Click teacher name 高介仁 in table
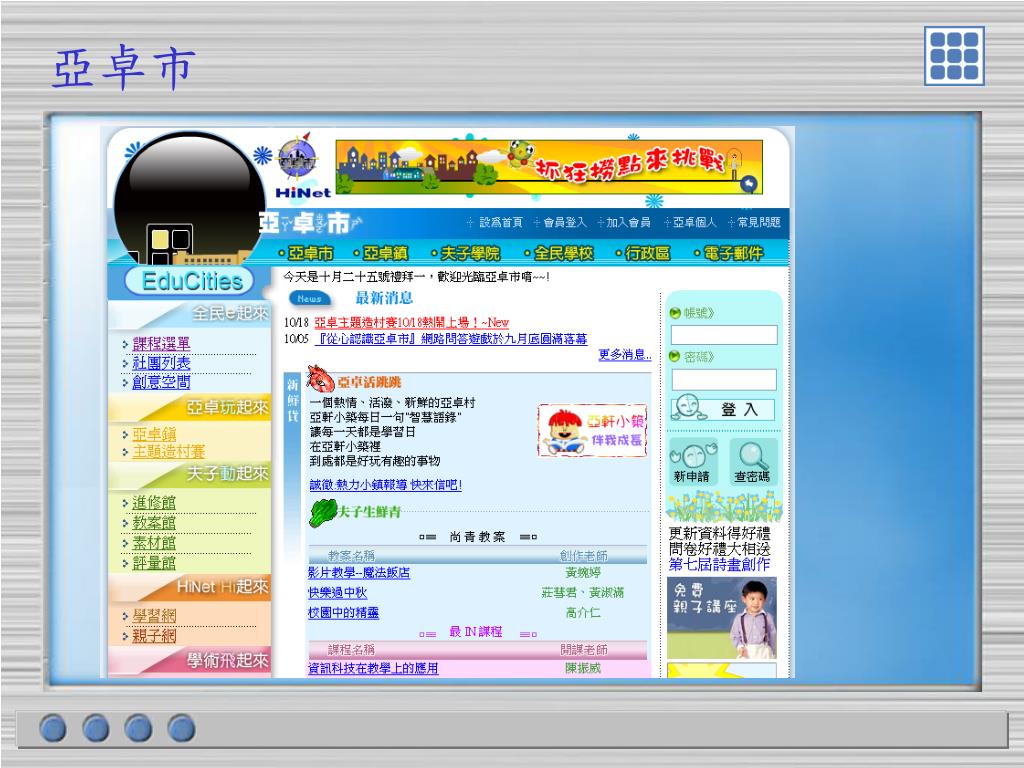1024x768 pixels. coord(583,613)
